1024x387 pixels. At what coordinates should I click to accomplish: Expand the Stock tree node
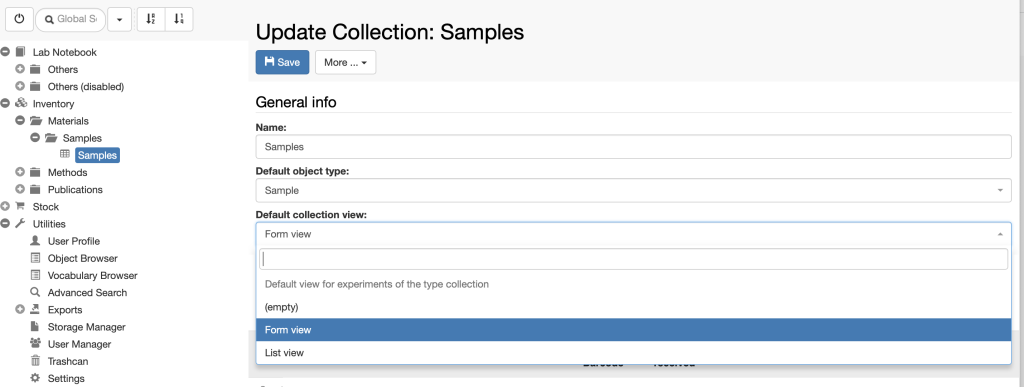(x=5, y=207)
